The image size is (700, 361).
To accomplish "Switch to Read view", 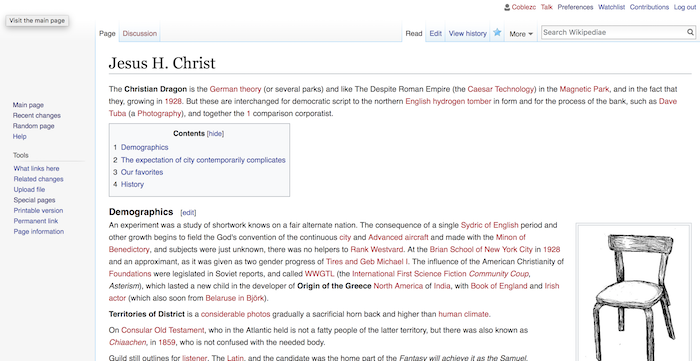I will [x=414, y=33].
